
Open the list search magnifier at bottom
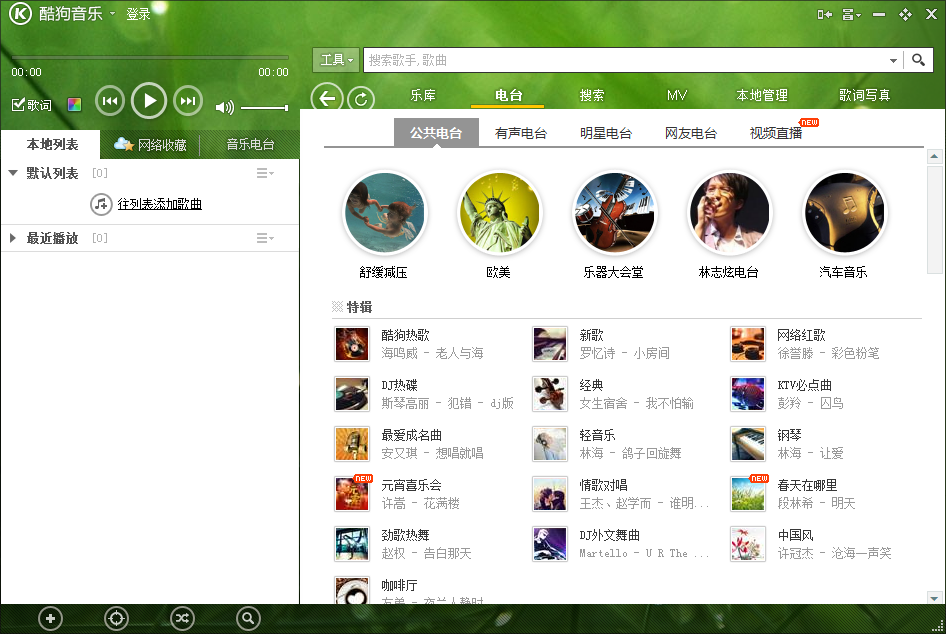(248, 618)
